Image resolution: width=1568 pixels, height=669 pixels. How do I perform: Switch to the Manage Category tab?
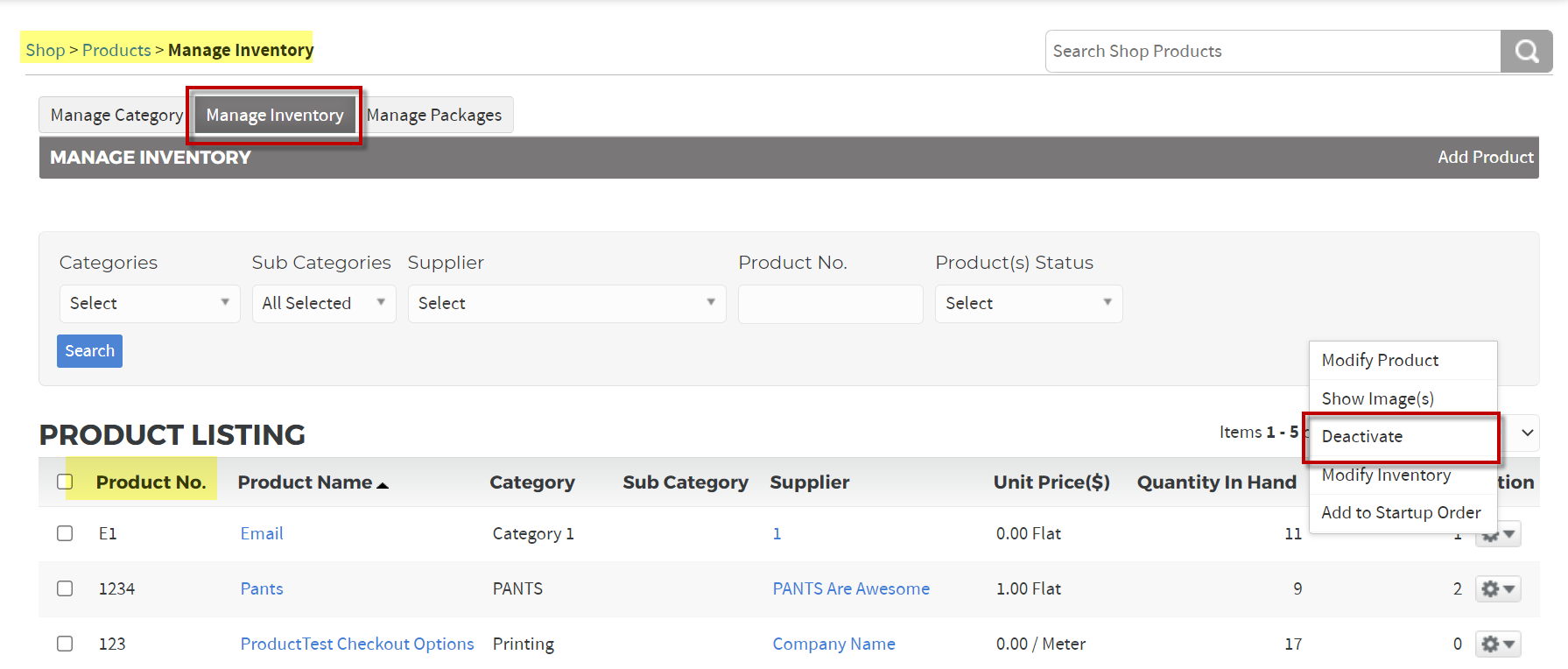[x=116, y=115]
